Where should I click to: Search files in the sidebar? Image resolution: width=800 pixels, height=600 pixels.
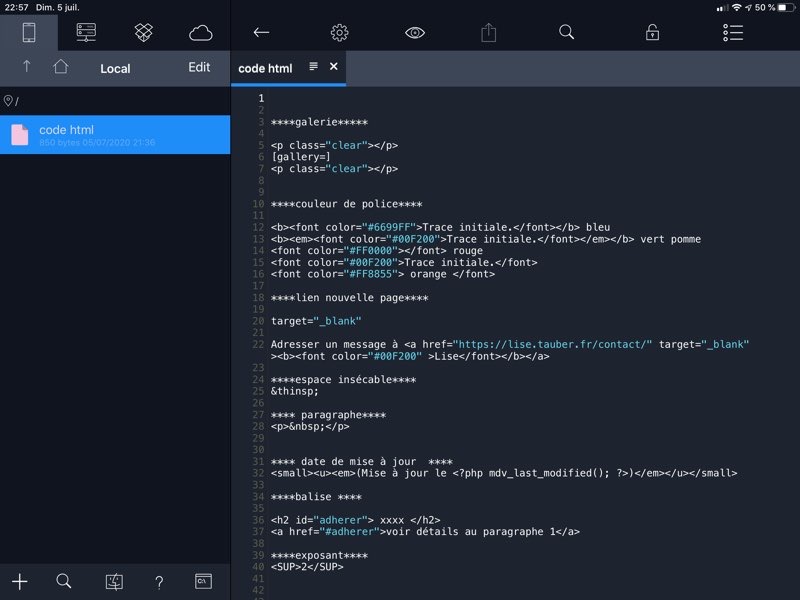click(64, 581)
